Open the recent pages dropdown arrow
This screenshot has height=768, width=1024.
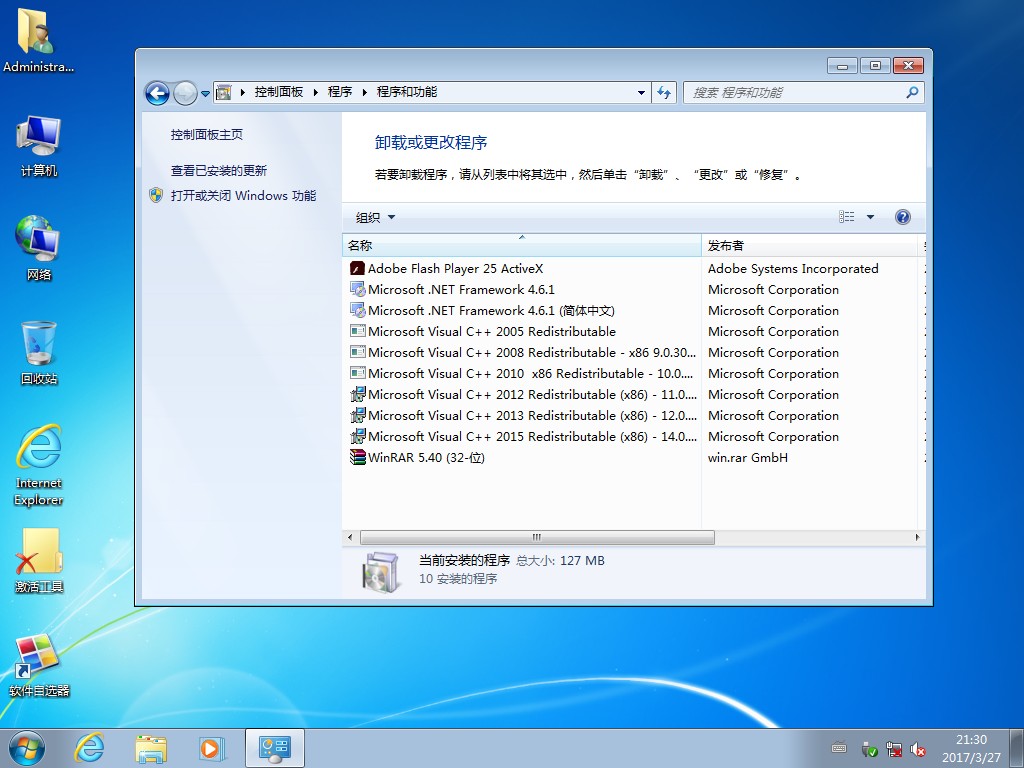pyautogui.click(x=205, y=93)
